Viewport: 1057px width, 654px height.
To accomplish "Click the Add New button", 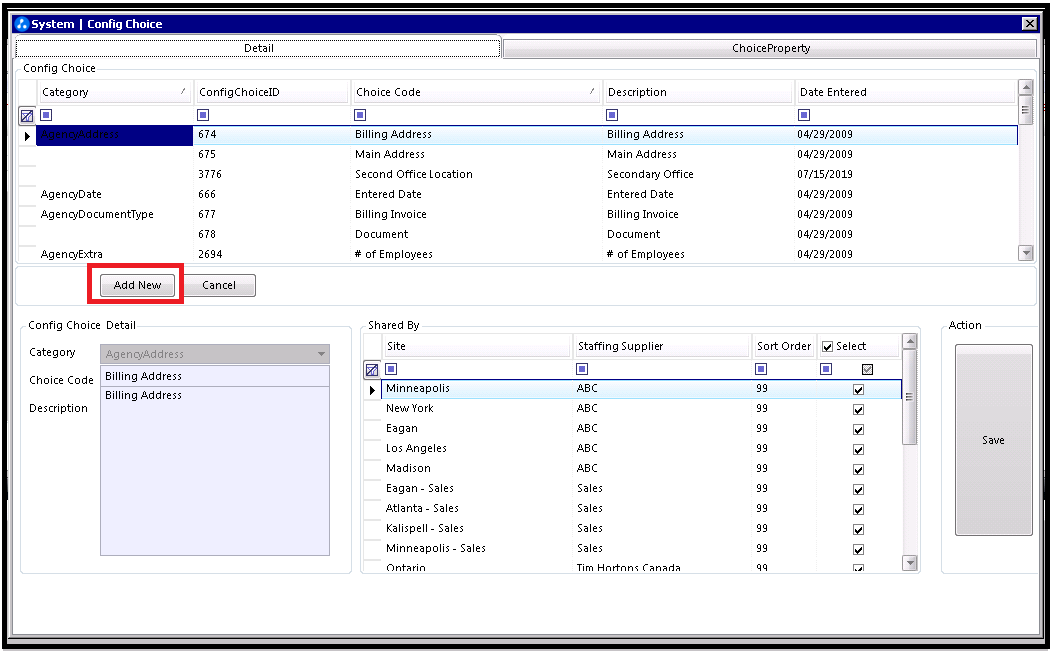I will pos(138,285).
